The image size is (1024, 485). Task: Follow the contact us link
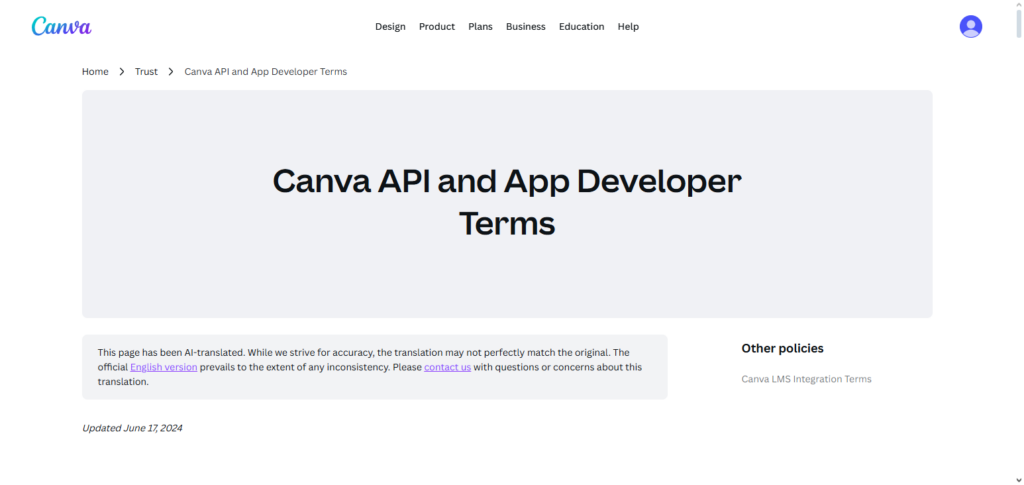447,367
